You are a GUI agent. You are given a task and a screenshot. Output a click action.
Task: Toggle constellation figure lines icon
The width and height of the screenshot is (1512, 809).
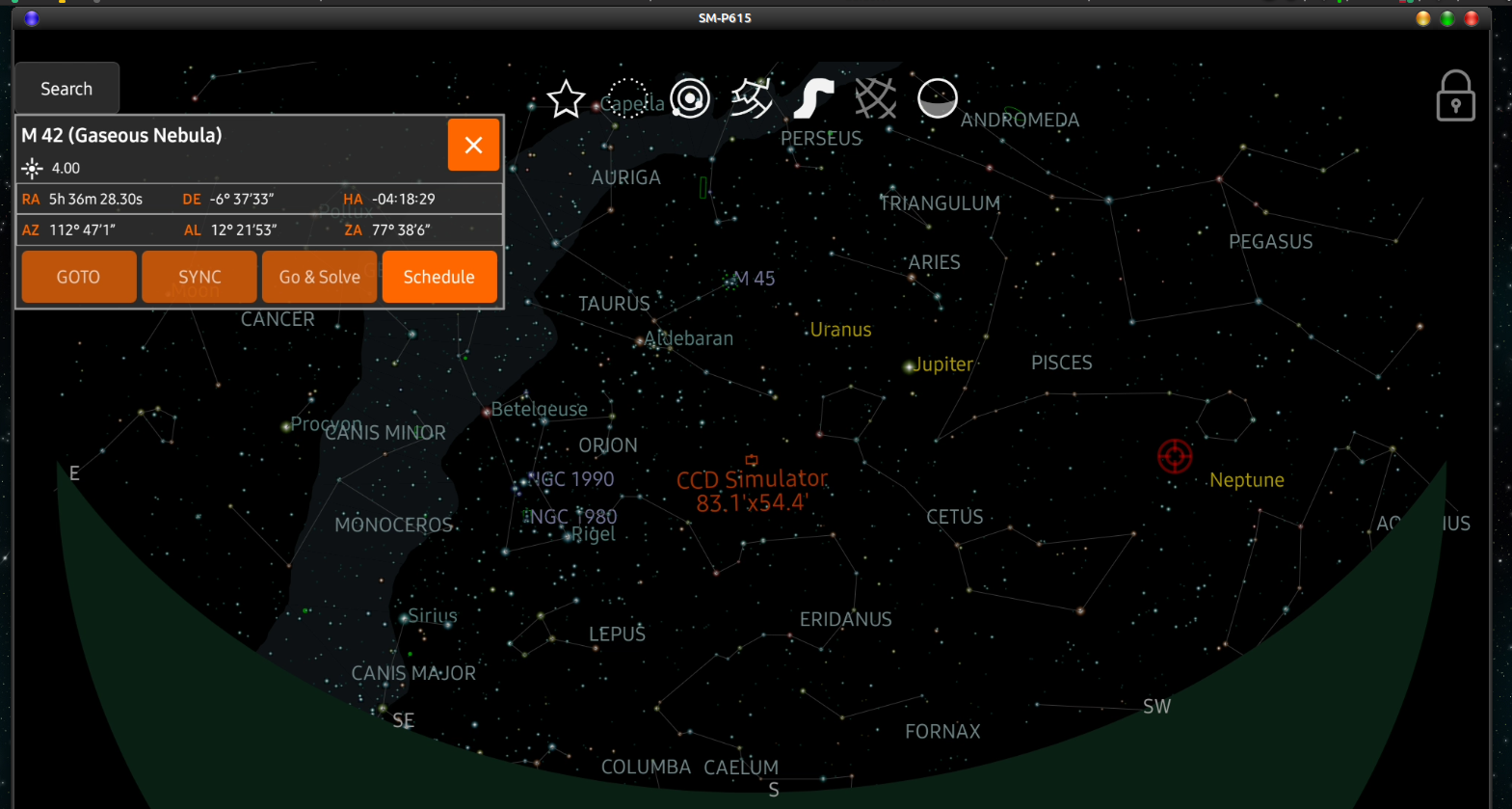[x=752, y=98]
